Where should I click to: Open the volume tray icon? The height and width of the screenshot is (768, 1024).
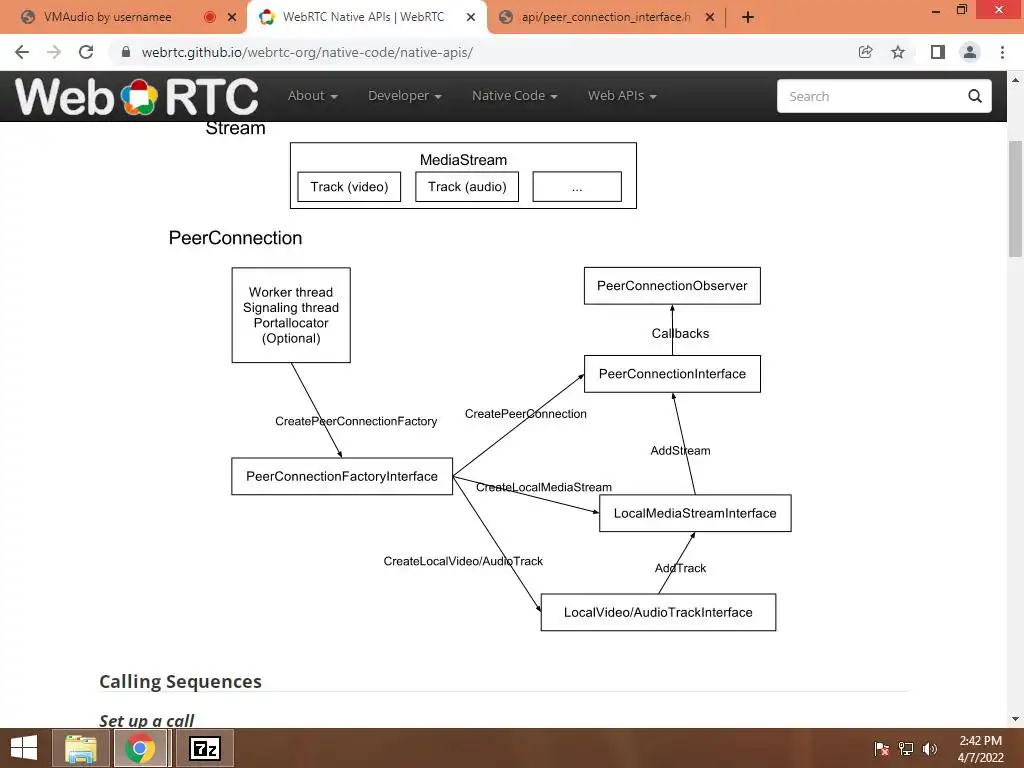tap(930, 749)
